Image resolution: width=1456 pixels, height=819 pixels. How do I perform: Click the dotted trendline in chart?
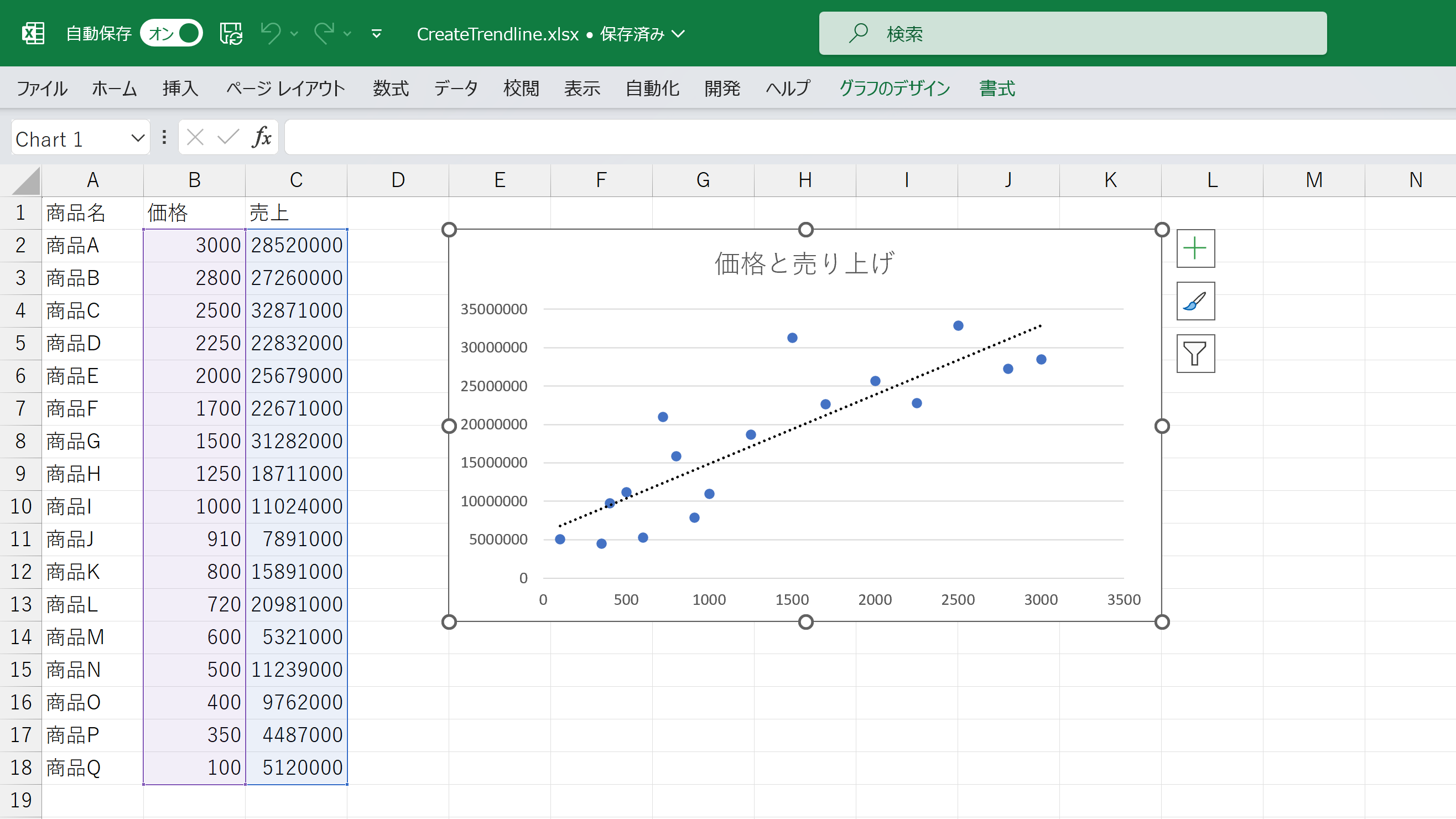[800, 427]
